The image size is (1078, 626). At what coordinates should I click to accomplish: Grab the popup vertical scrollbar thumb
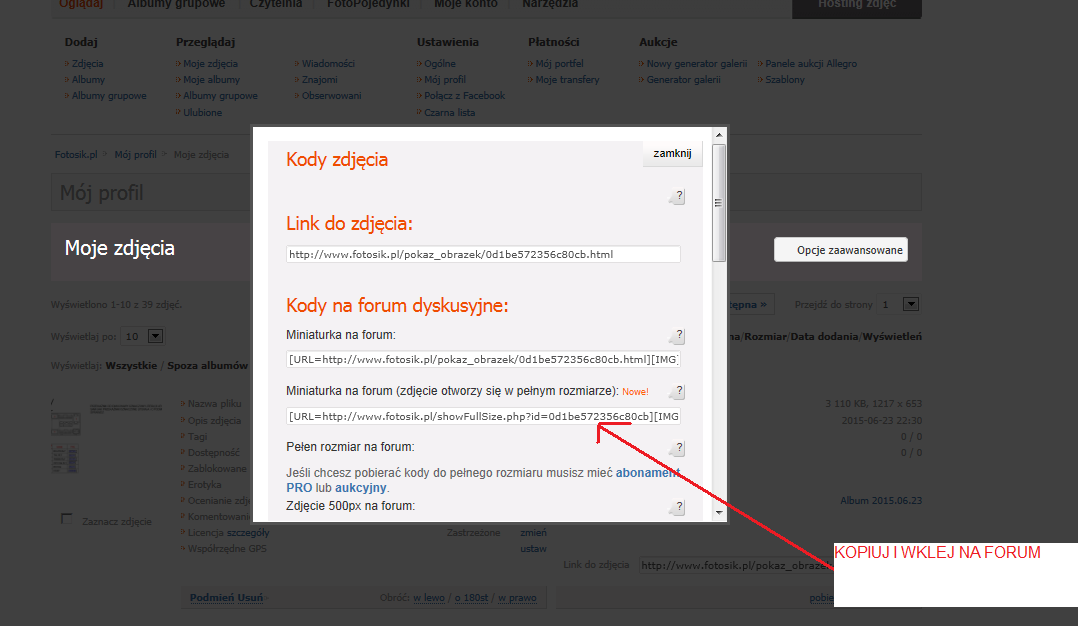(x=719, y=203)
